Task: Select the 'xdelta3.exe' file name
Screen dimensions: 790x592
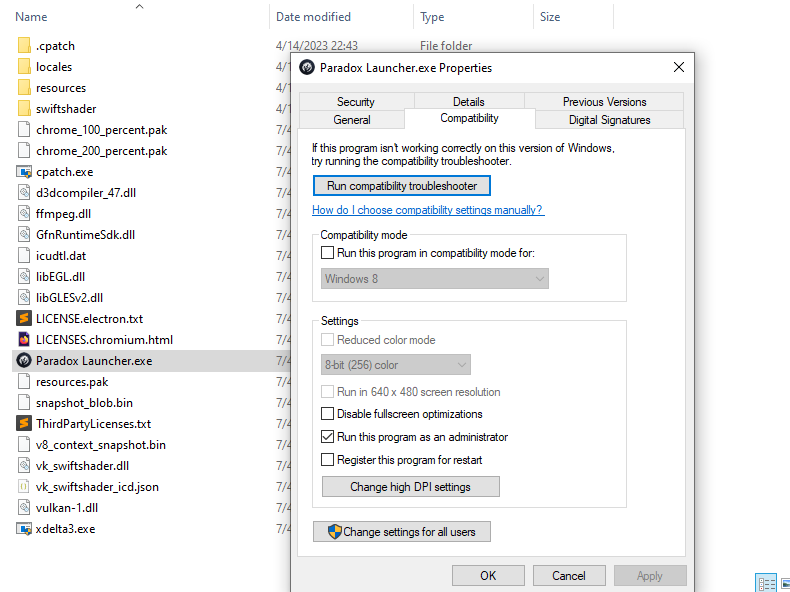Action: click(x=65, y=529)
